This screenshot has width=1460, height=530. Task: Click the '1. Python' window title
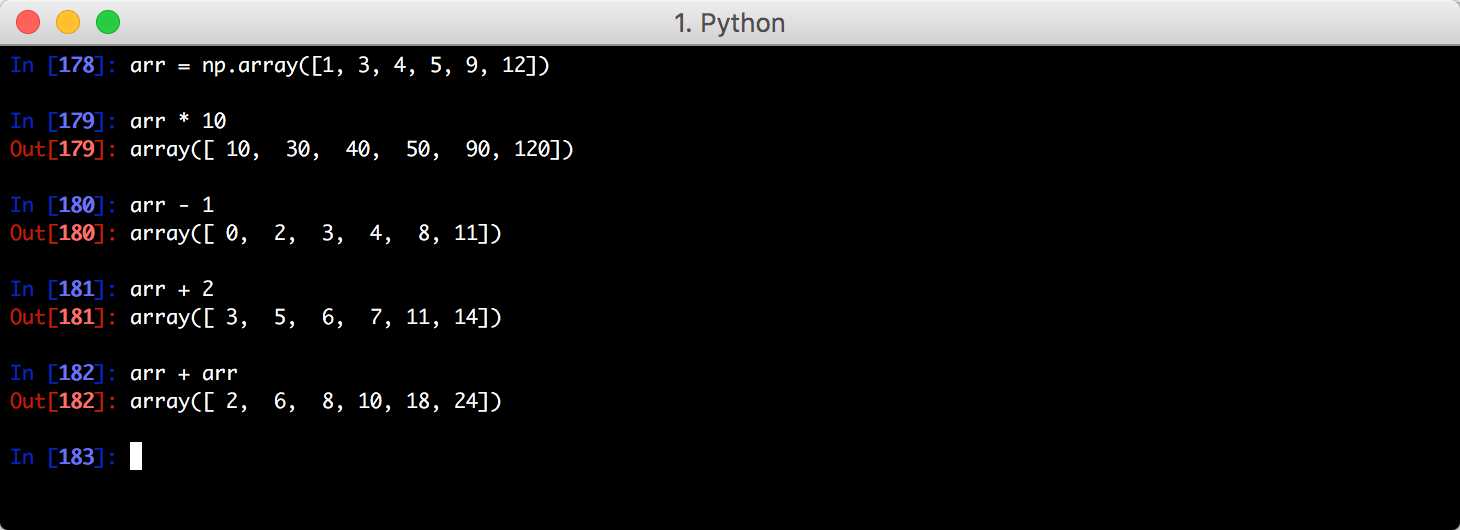[x=730, y=22]
